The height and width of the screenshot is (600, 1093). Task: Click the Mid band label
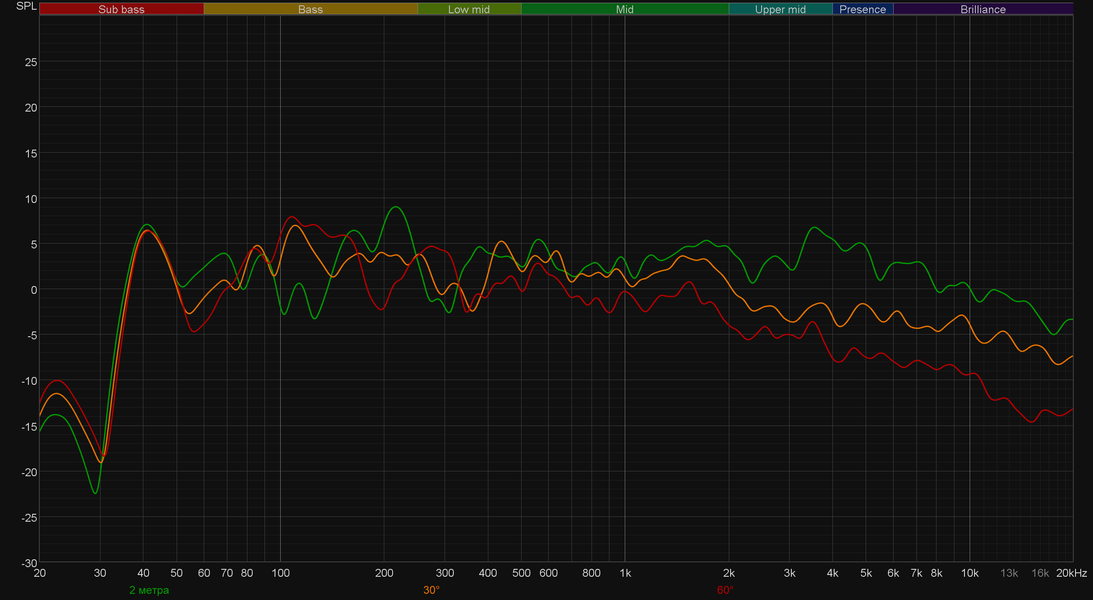(x=625, y=9)
